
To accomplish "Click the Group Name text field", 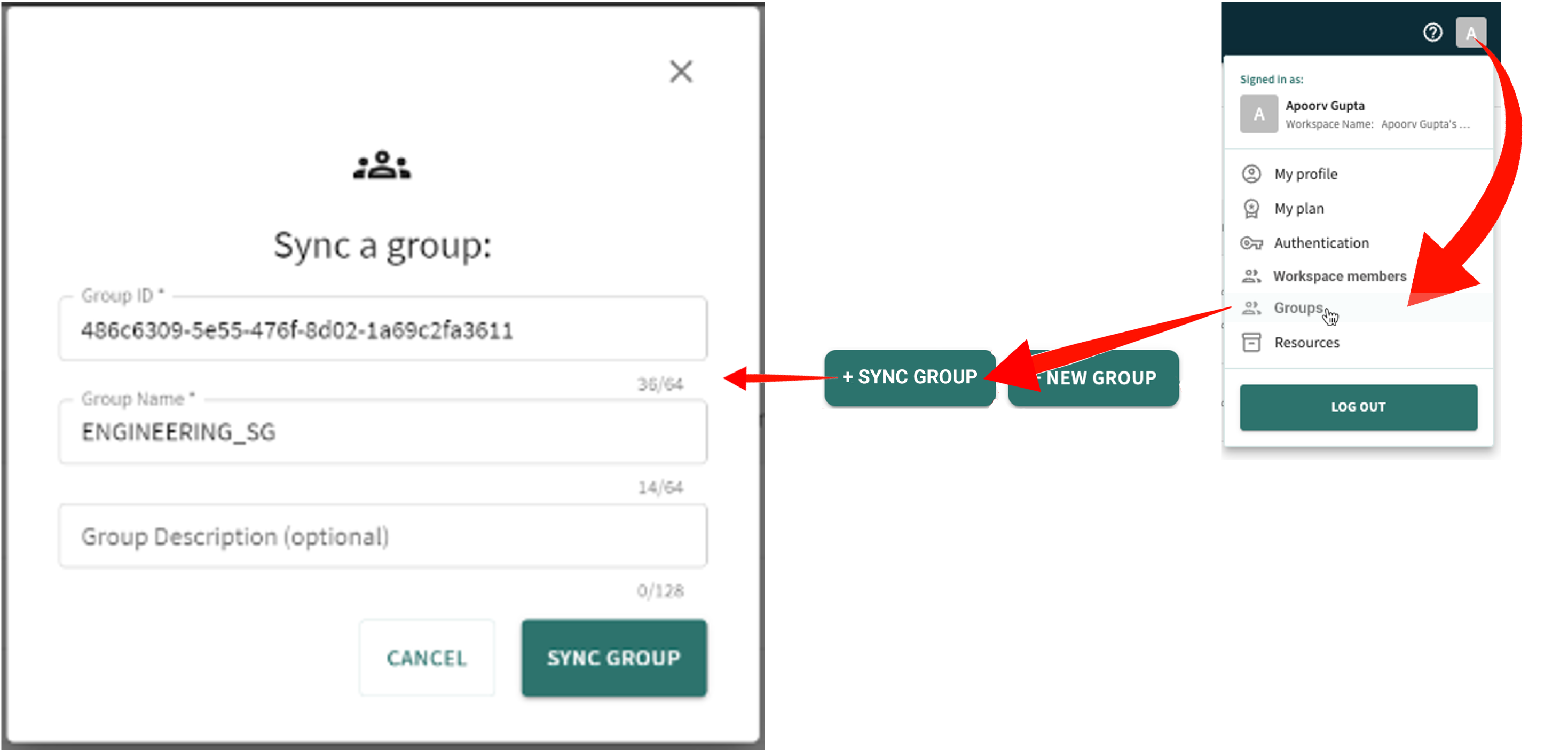I will 384,432.
